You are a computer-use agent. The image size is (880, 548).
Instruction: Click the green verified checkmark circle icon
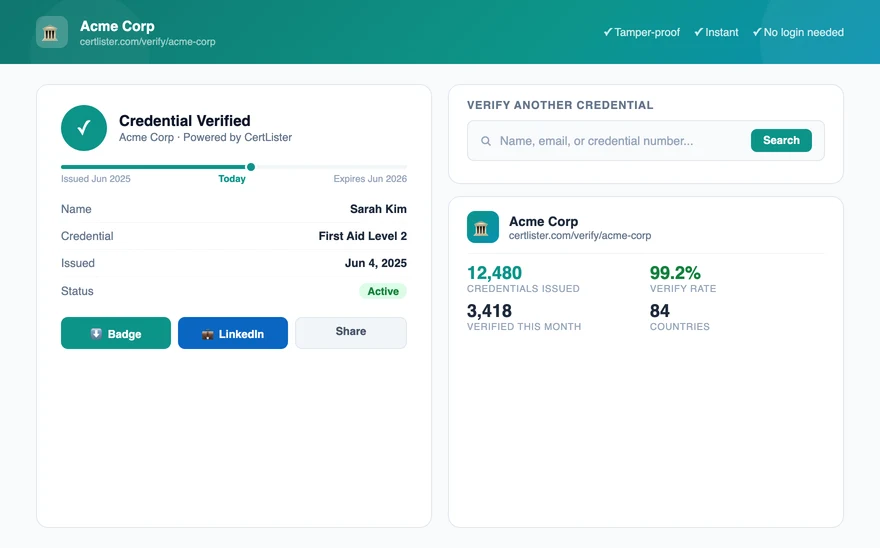click(x=84, y=128)
